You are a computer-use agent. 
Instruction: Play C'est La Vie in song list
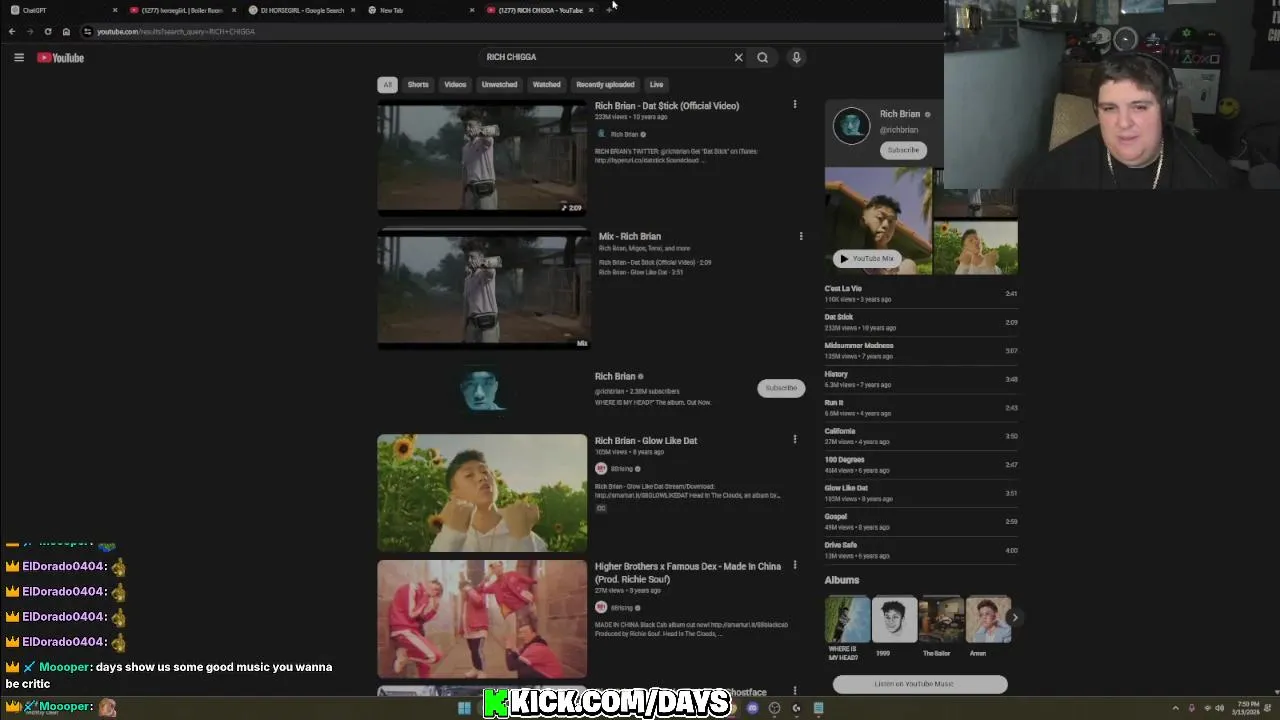coord(920,294)
